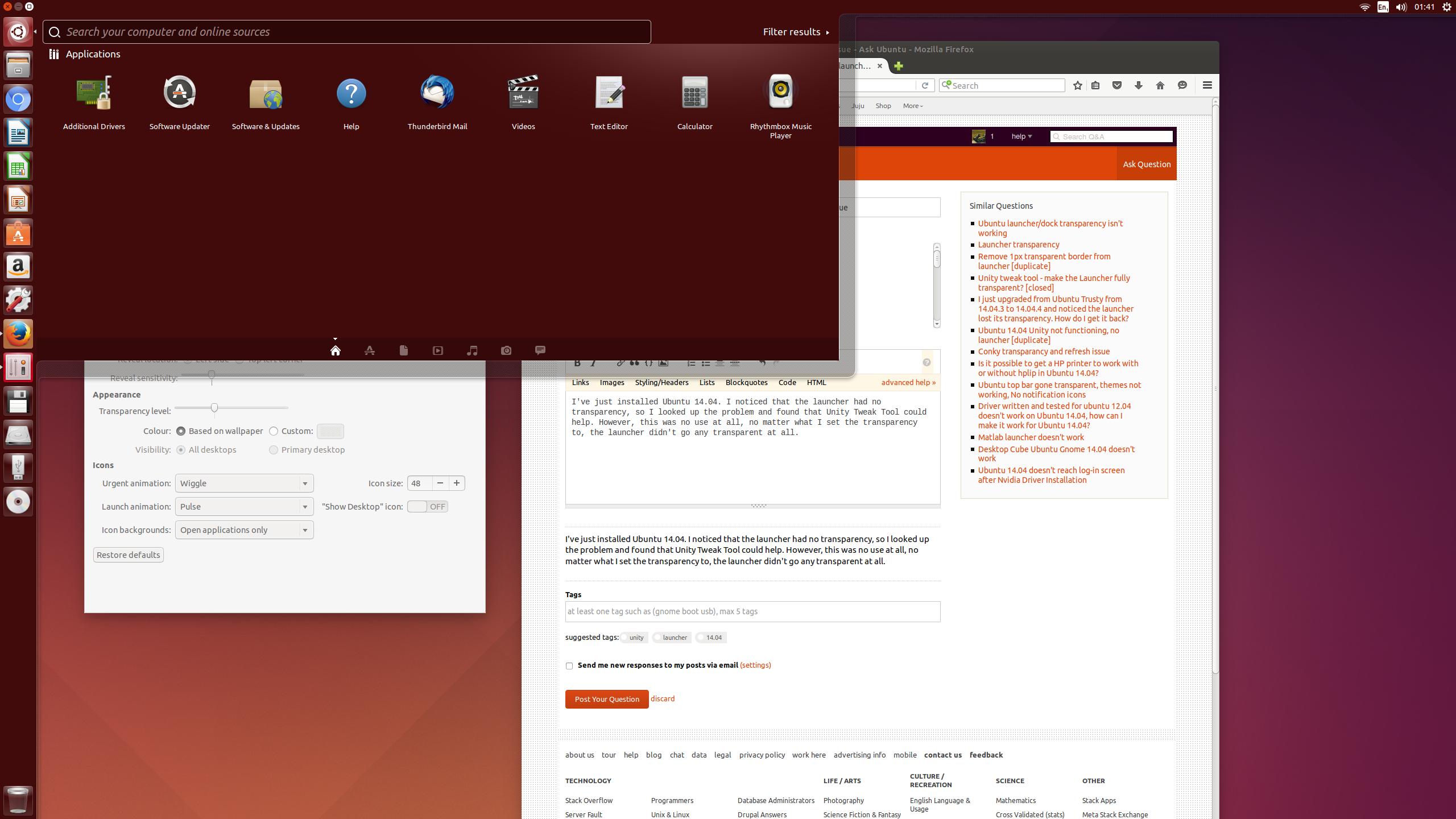Open the help dropdown on Ask Ubuntu
1456x819 pixels.
[x=1021, y=136]
